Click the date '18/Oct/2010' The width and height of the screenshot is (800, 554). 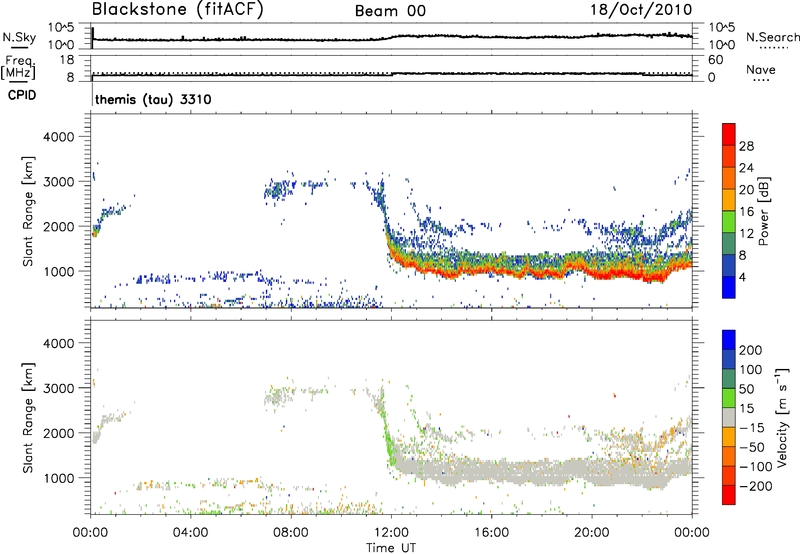641,10
